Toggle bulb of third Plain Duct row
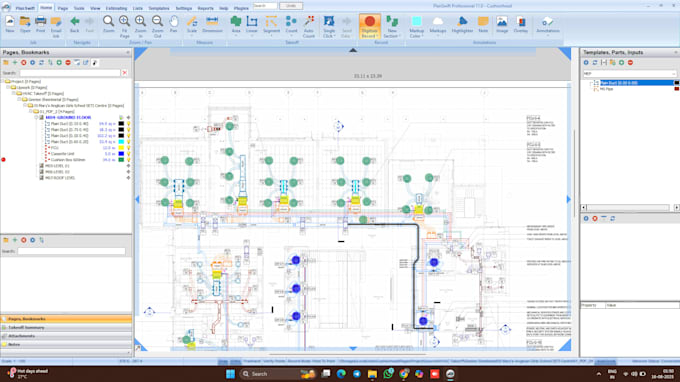This screenshot has width=680, height=382. point(128,136)
